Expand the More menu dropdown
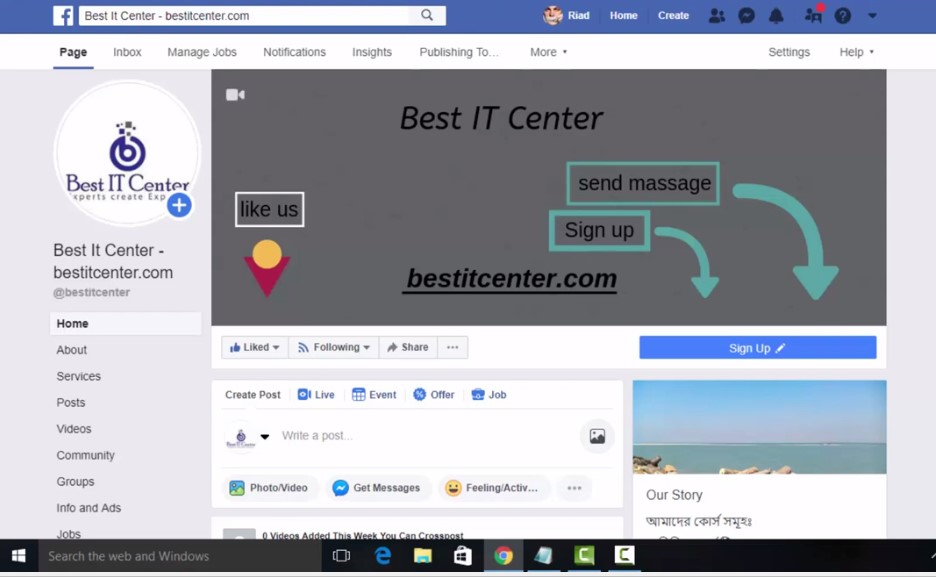Image resolution: width=936 pixels, height=577 pixels. click(548, 52)
